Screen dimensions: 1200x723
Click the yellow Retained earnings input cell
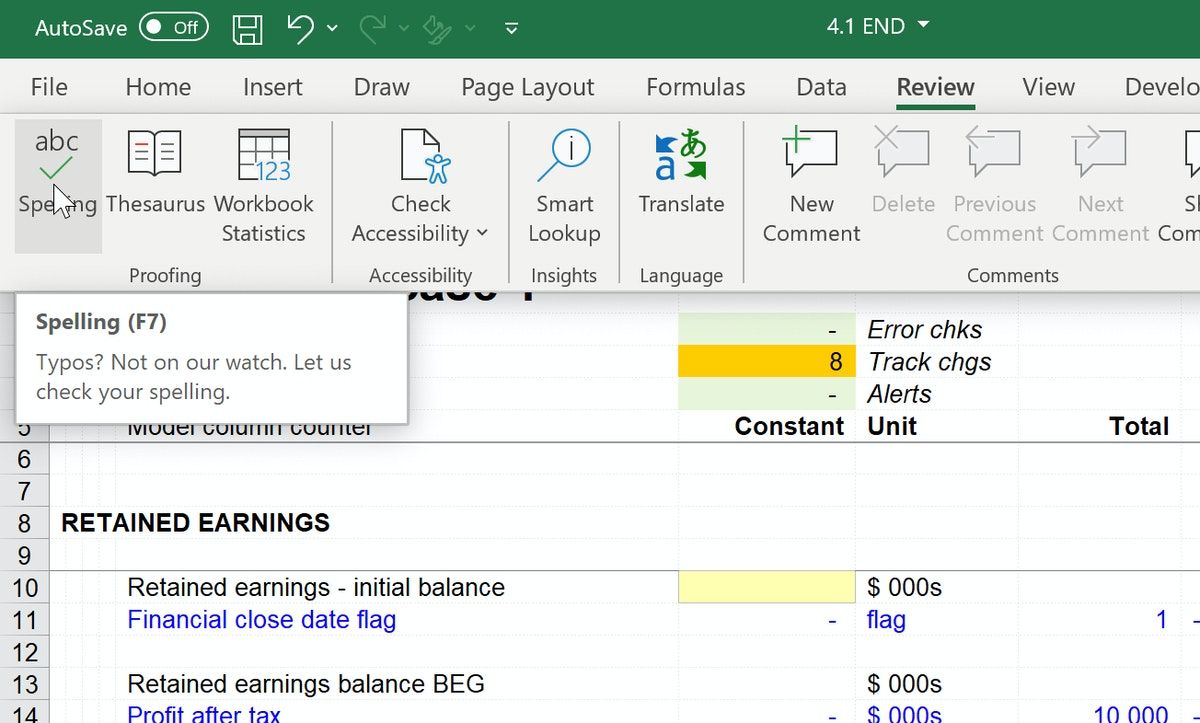pyautogui.click(x=766, y=588)
